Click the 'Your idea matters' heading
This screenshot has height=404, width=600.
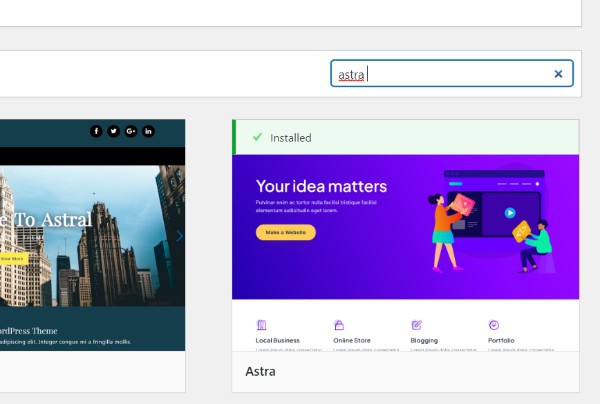321,186
